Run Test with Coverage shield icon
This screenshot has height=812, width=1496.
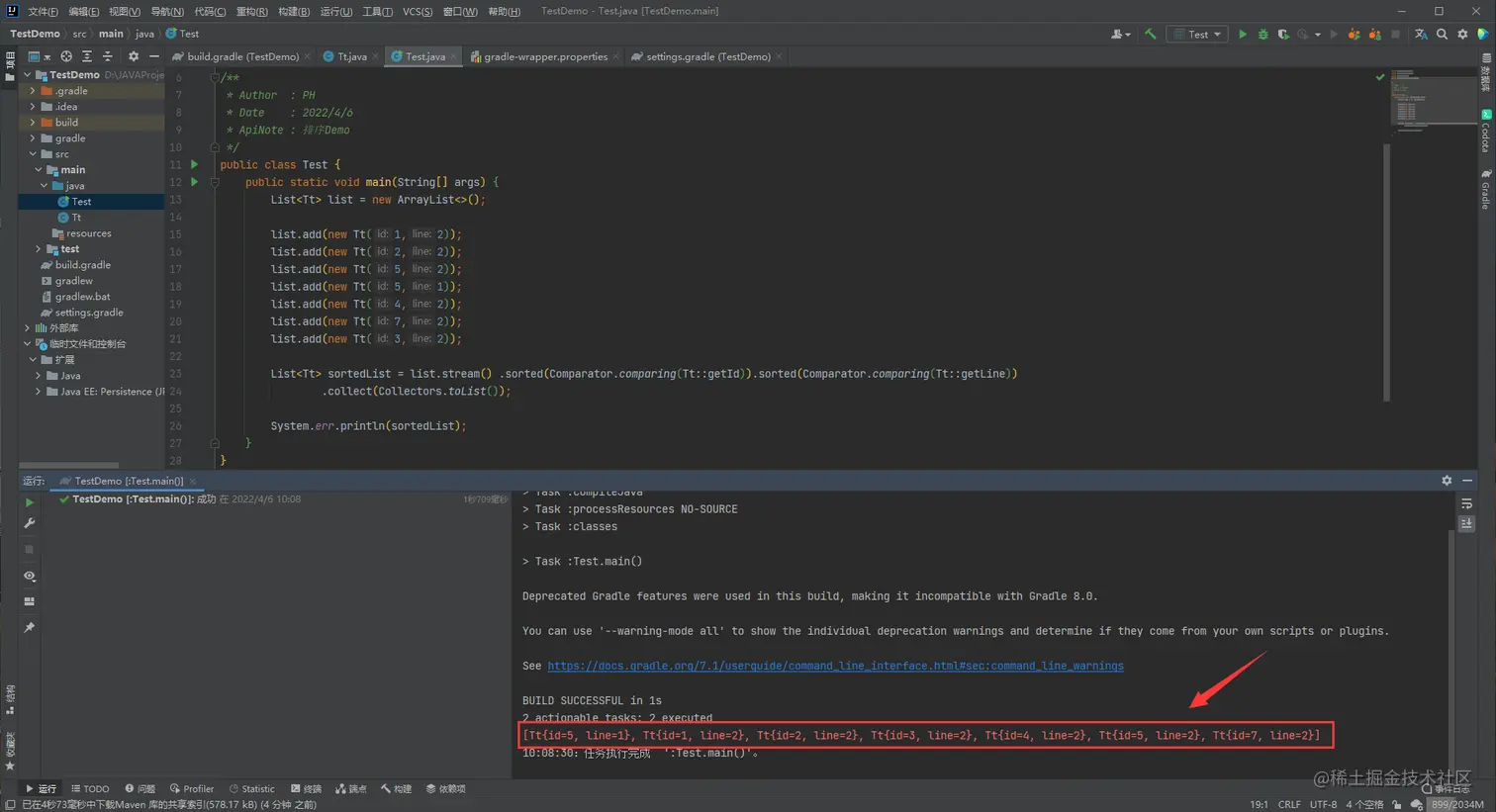click(x=1282, y=33)
